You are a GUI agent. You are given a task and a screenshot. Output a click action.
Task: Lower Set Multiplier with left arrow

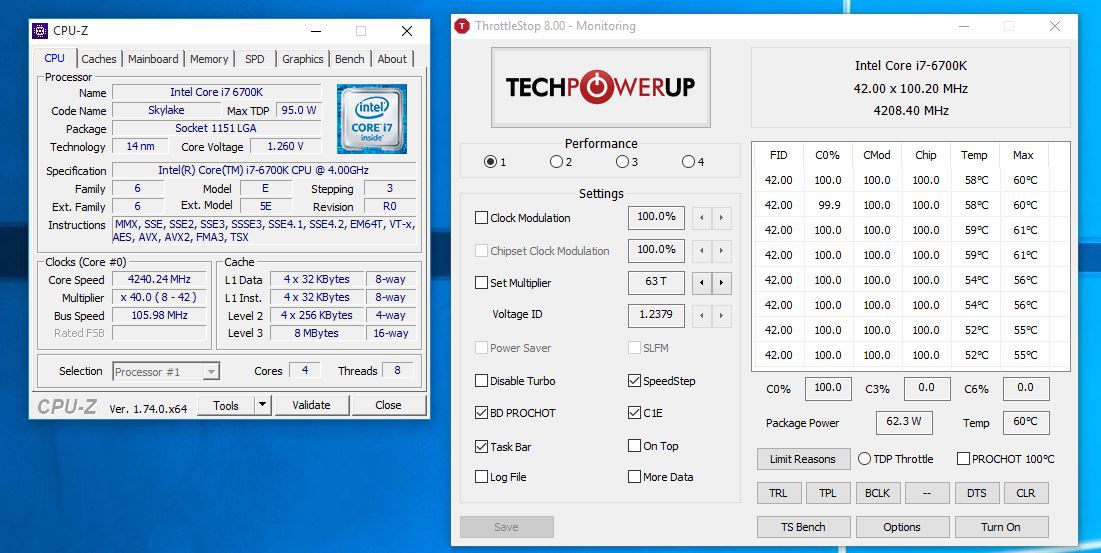702,283
